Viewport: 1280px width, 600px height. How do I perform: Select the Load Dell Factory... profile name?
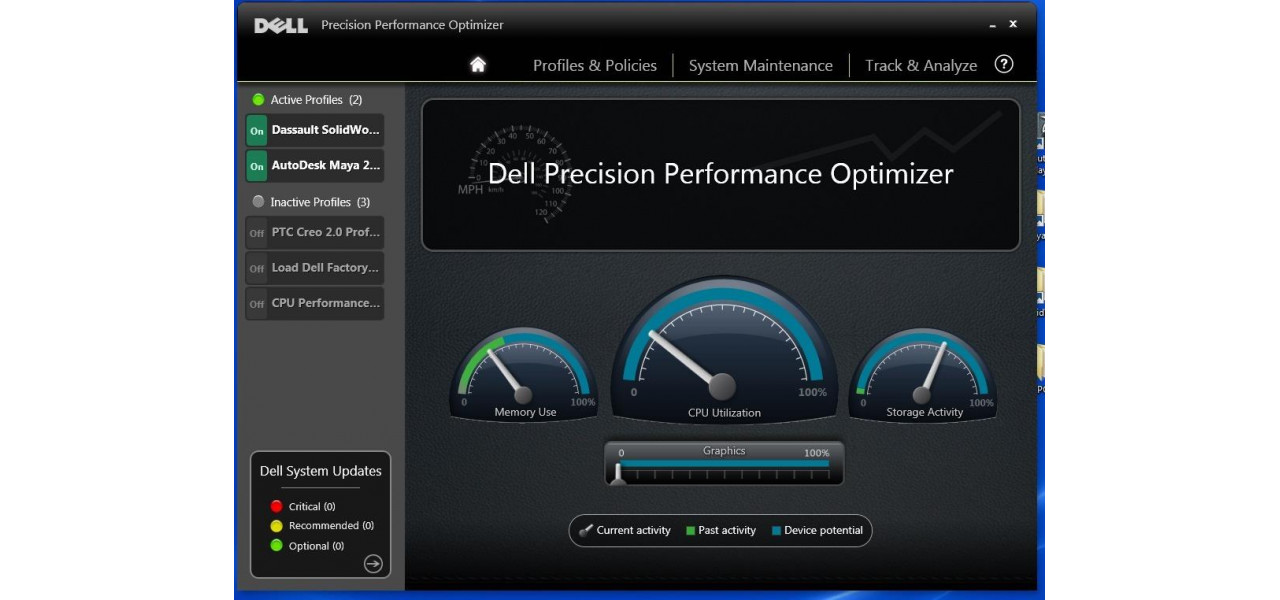(326, 268)
